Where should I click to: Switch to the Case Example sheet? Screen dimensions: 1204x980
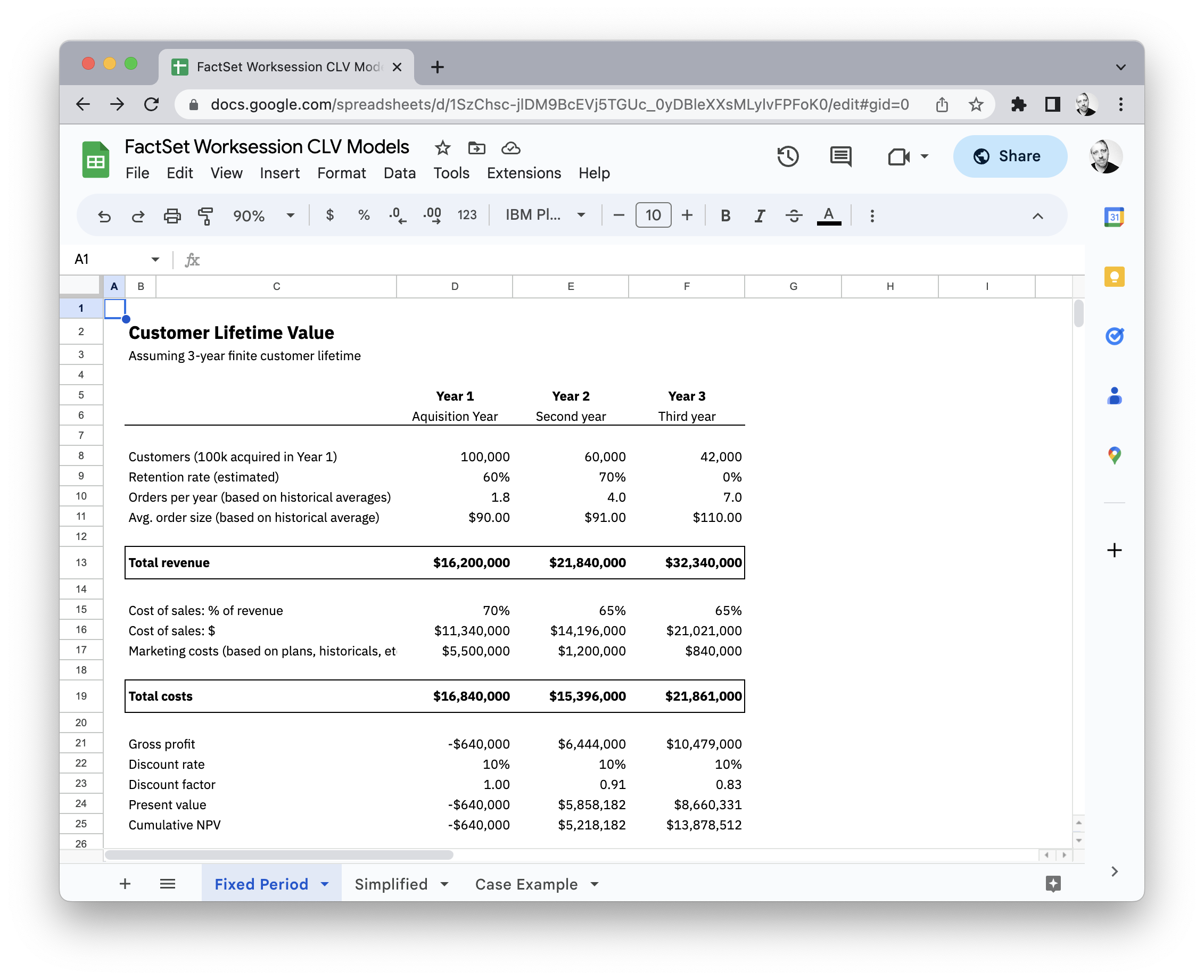tap(526, 884)
